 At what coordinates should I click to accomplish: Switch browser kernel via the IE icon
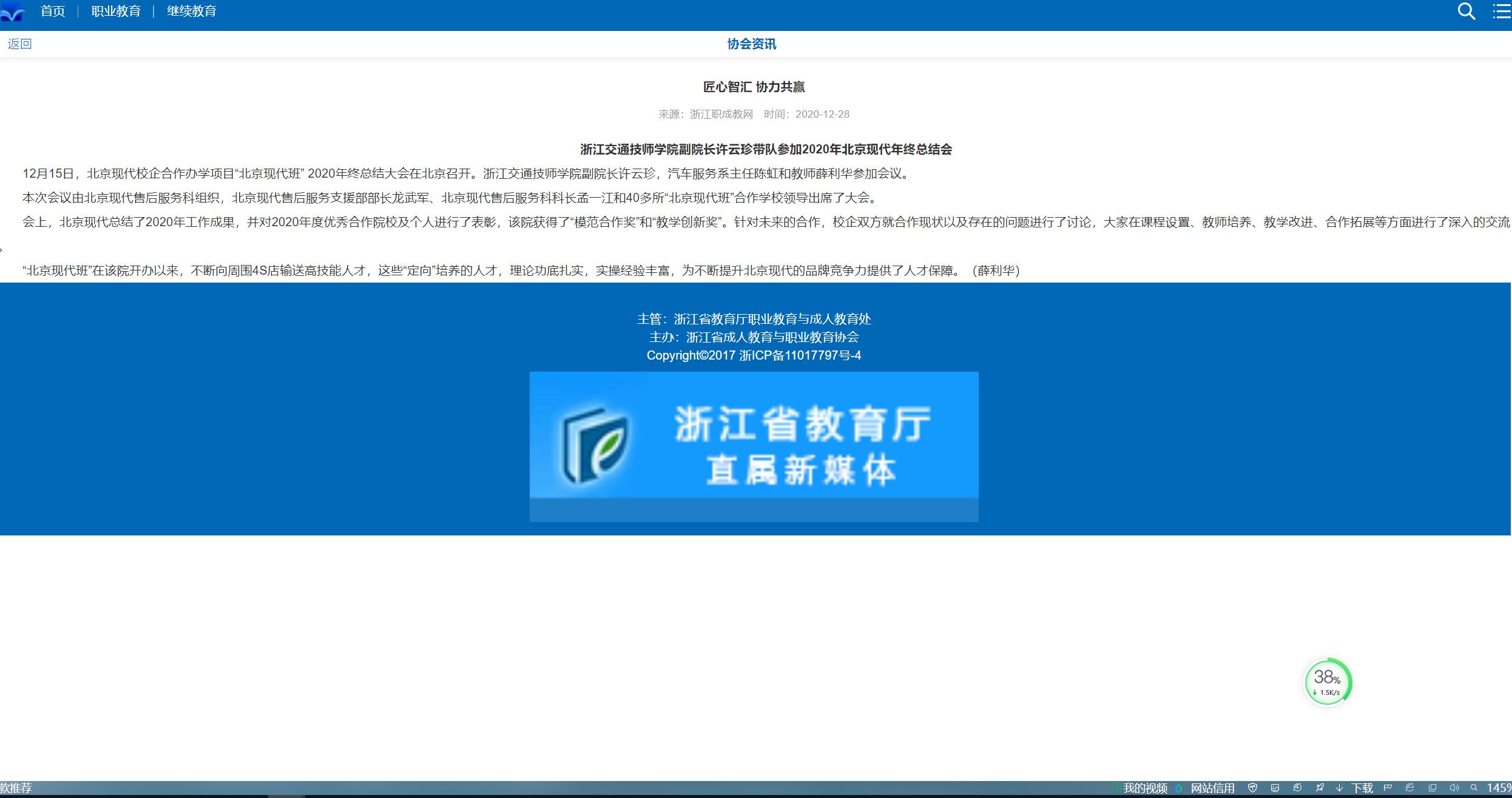[x=1410, y=788]
